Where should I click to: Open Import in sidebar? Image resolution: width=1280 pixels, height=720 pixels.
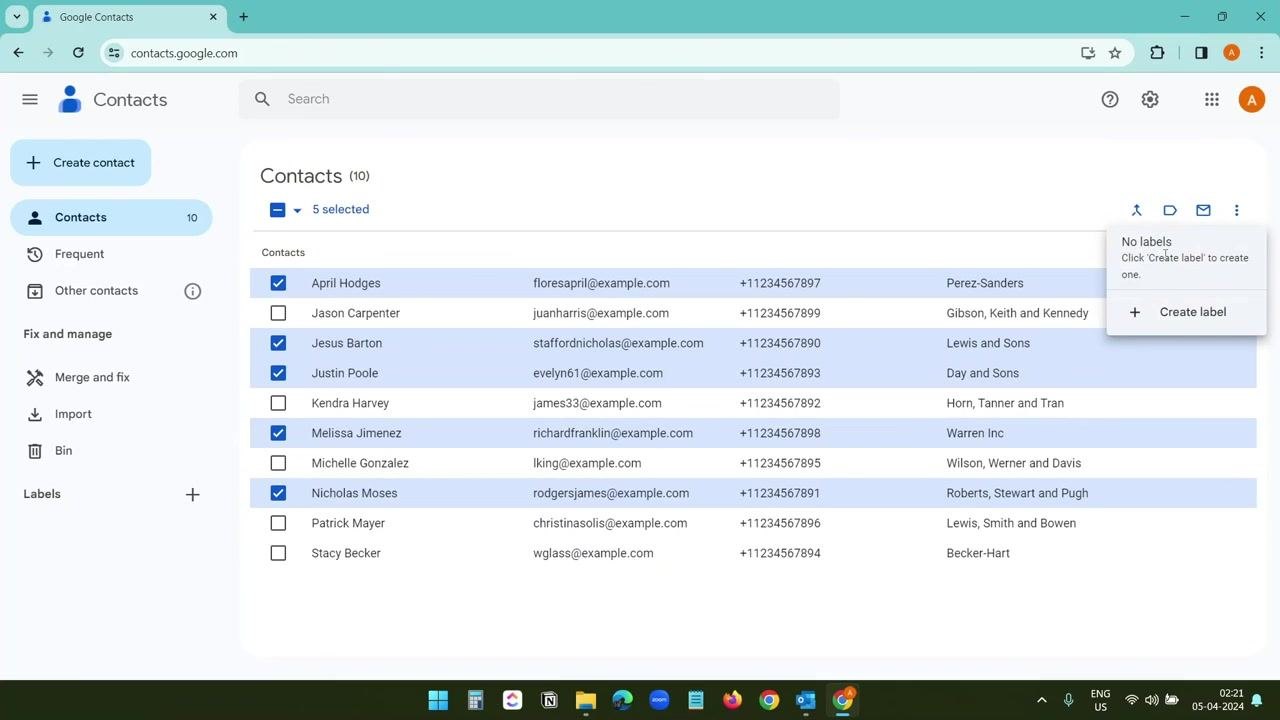click(x=111, y=414)
